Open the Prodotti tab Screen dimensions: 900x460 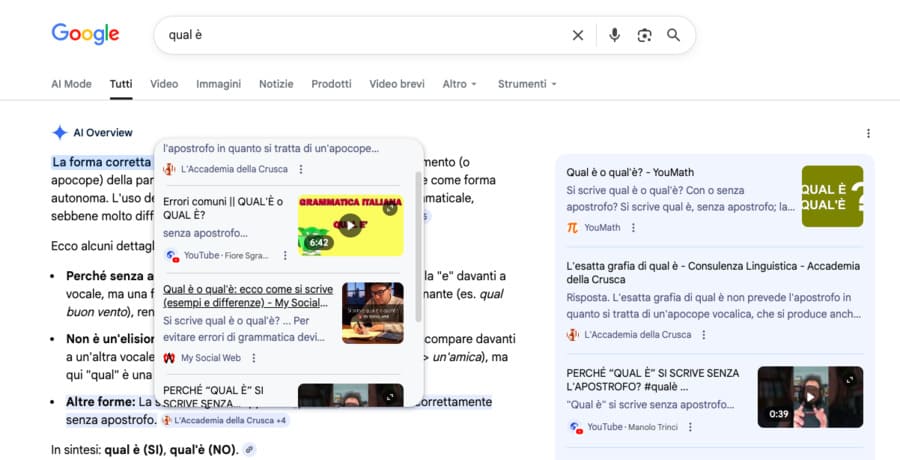click(331, 84)
